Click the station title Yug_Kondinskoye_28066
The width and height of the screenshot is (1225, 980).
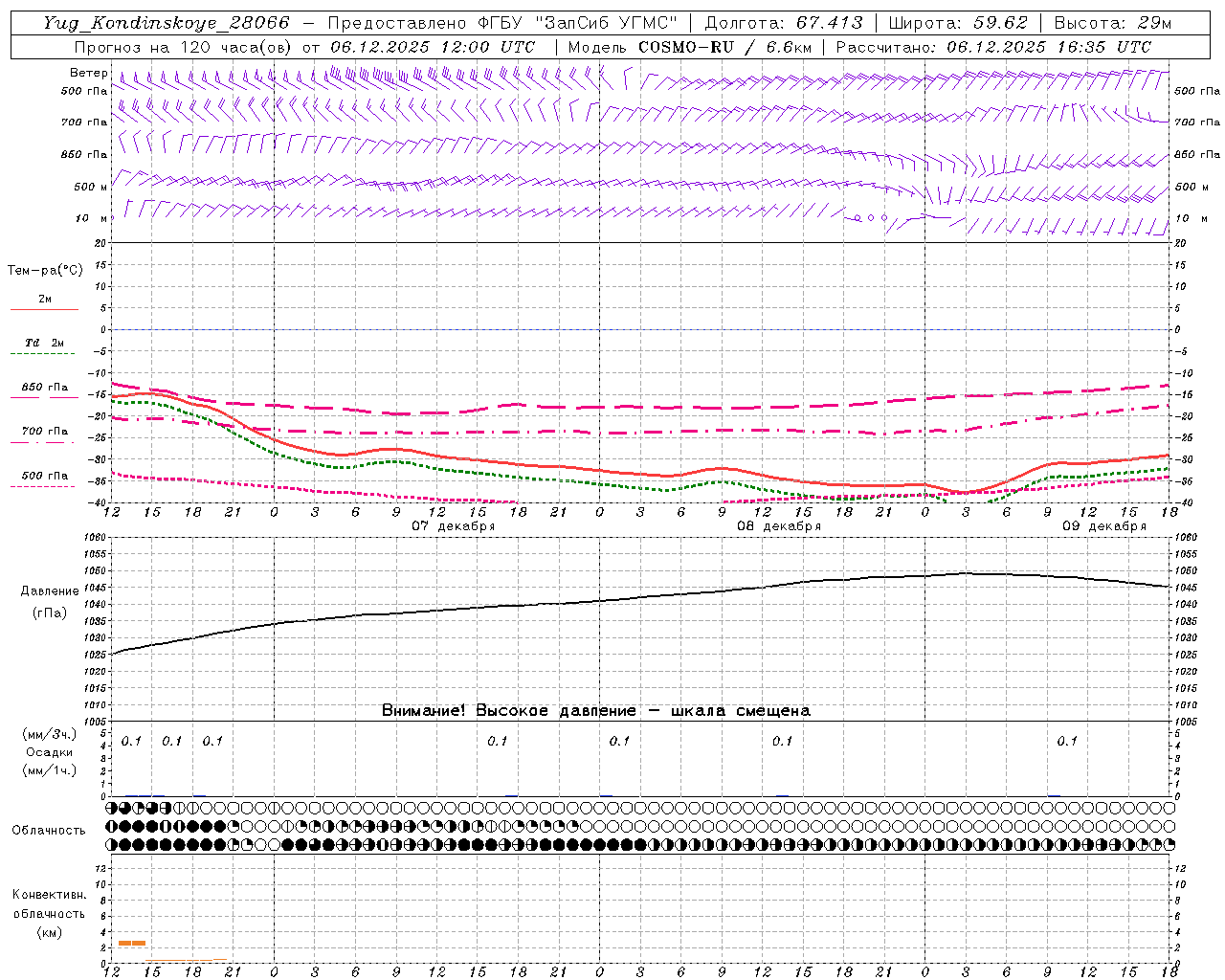[167, 23]
